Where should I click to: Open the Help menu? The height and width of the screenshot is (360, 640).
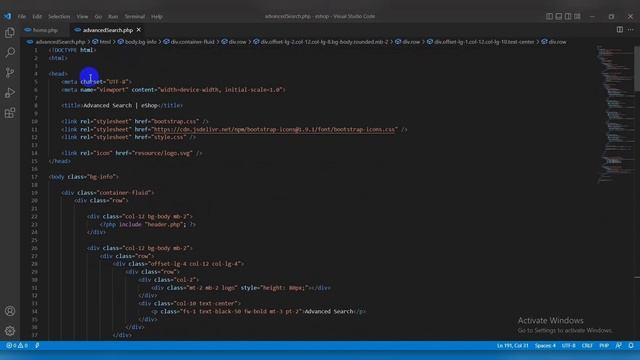pyautogui.click(x=157, y=17)
